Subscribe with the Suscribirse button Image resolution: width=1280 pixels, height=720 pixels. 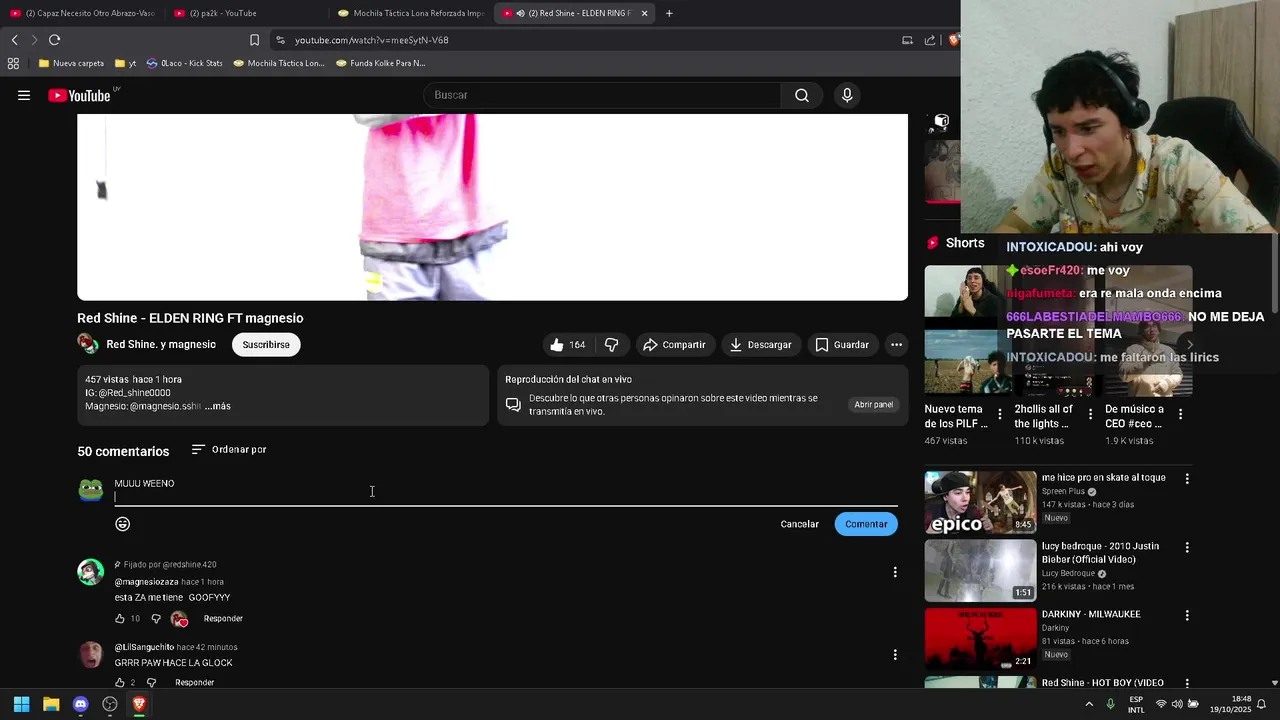[x=266, y=344]
